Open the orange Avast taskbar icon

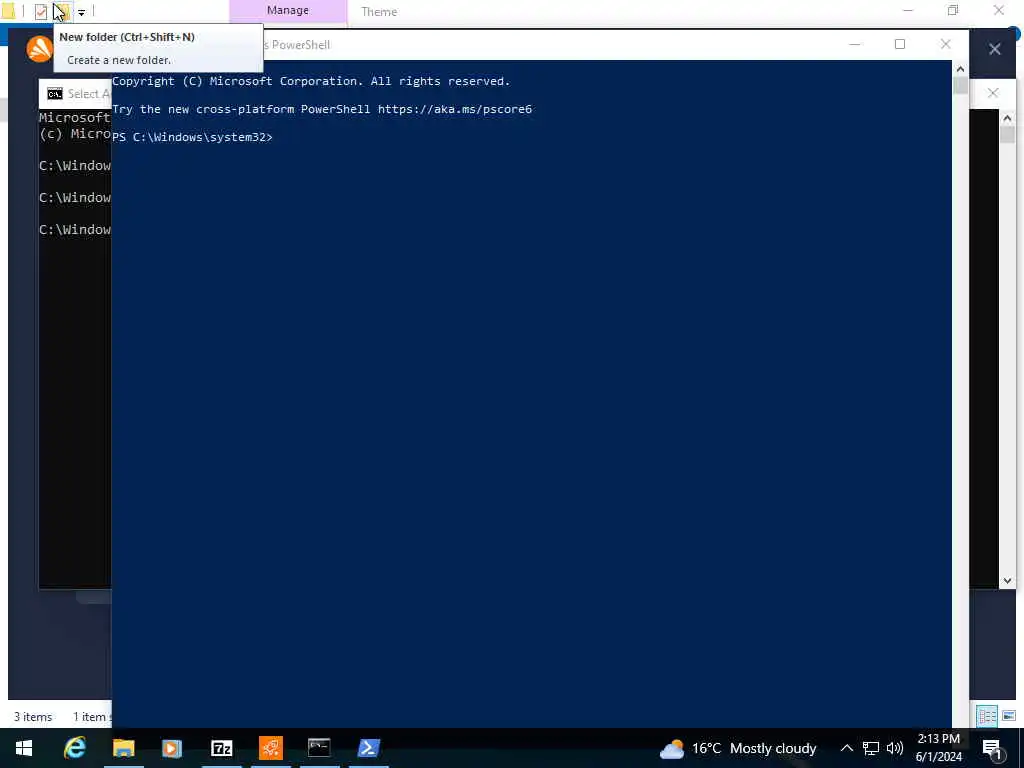[x=270, y=748]
